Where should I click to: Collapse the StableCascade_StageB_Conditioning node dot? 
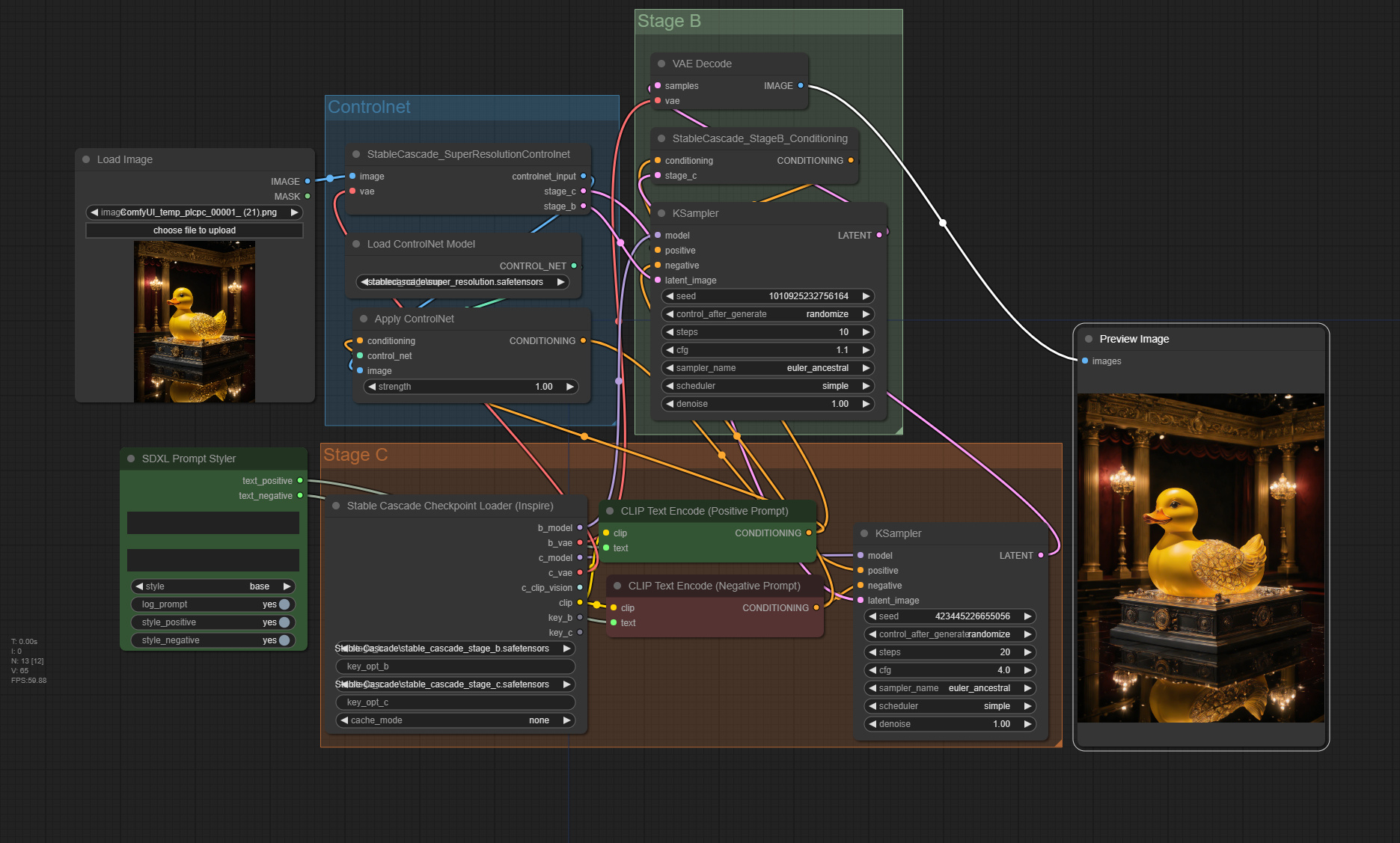[661, 138]
